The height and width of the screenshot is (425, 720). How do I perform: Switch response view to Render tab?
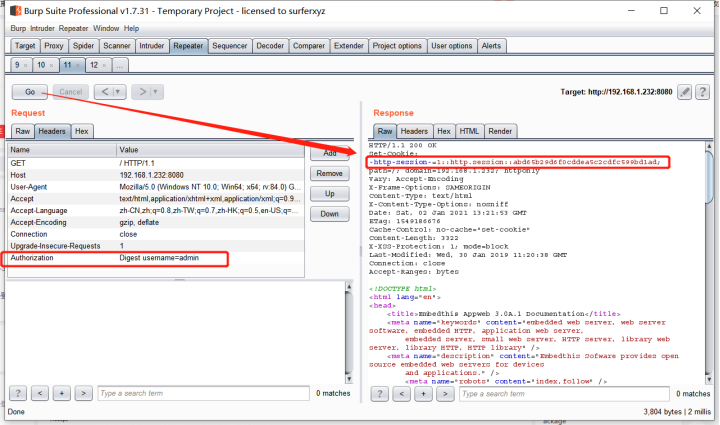(500, 131)
